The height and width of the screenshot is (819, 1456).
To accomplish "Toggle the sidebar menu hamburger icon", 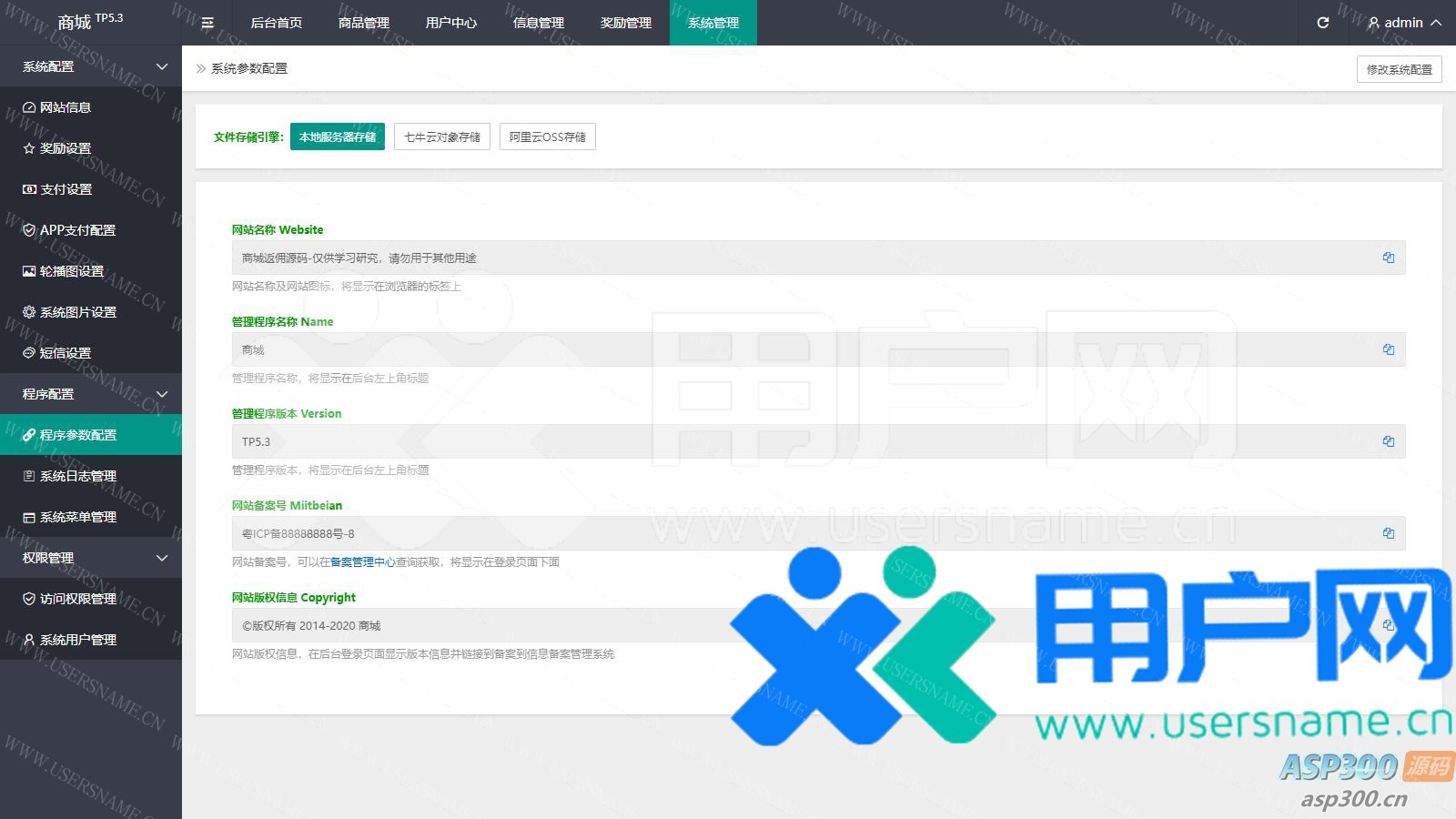I will tap(207, 23).
